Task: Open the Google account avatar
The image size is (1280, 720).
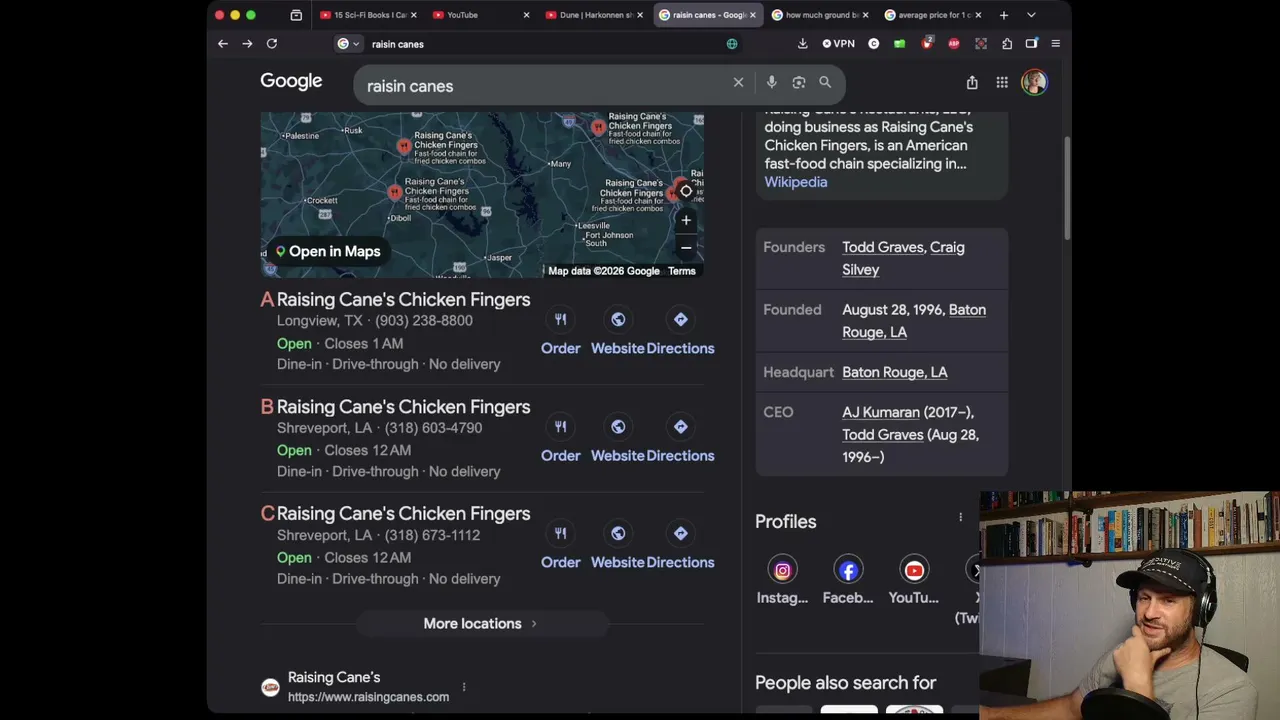Action: click(1034, 83)
